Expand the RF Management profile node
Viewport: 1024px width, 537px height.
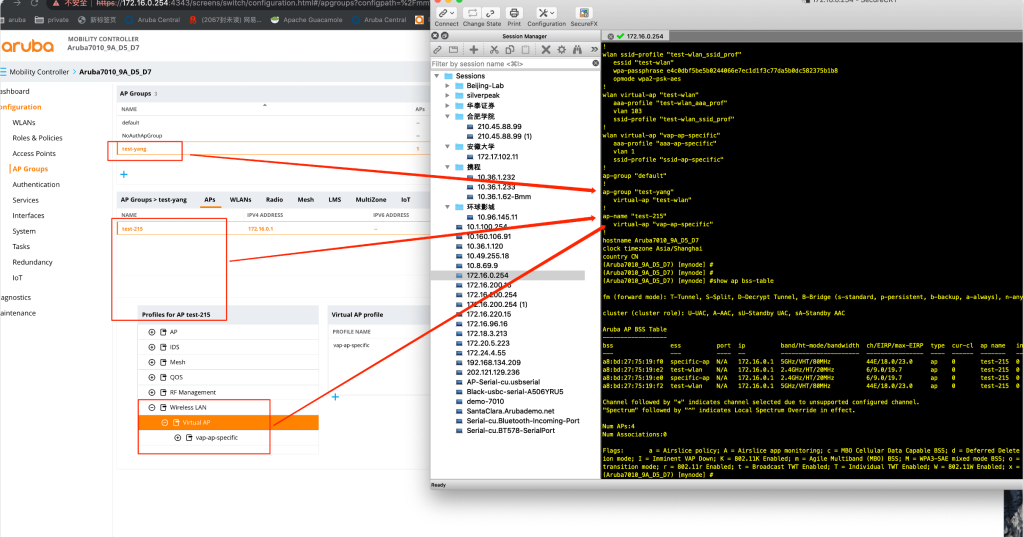(152, 393)
